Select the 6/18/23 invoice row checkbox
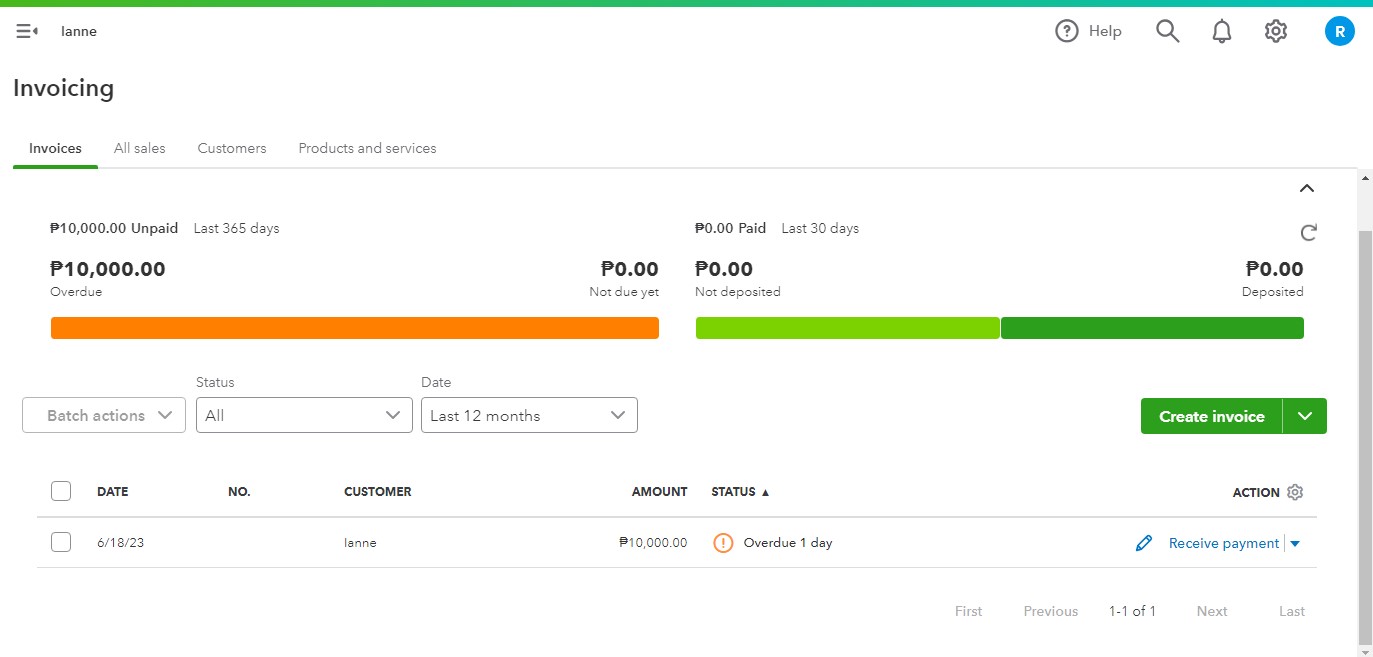This screenshot has width=1373, height=657. point(61,542)
